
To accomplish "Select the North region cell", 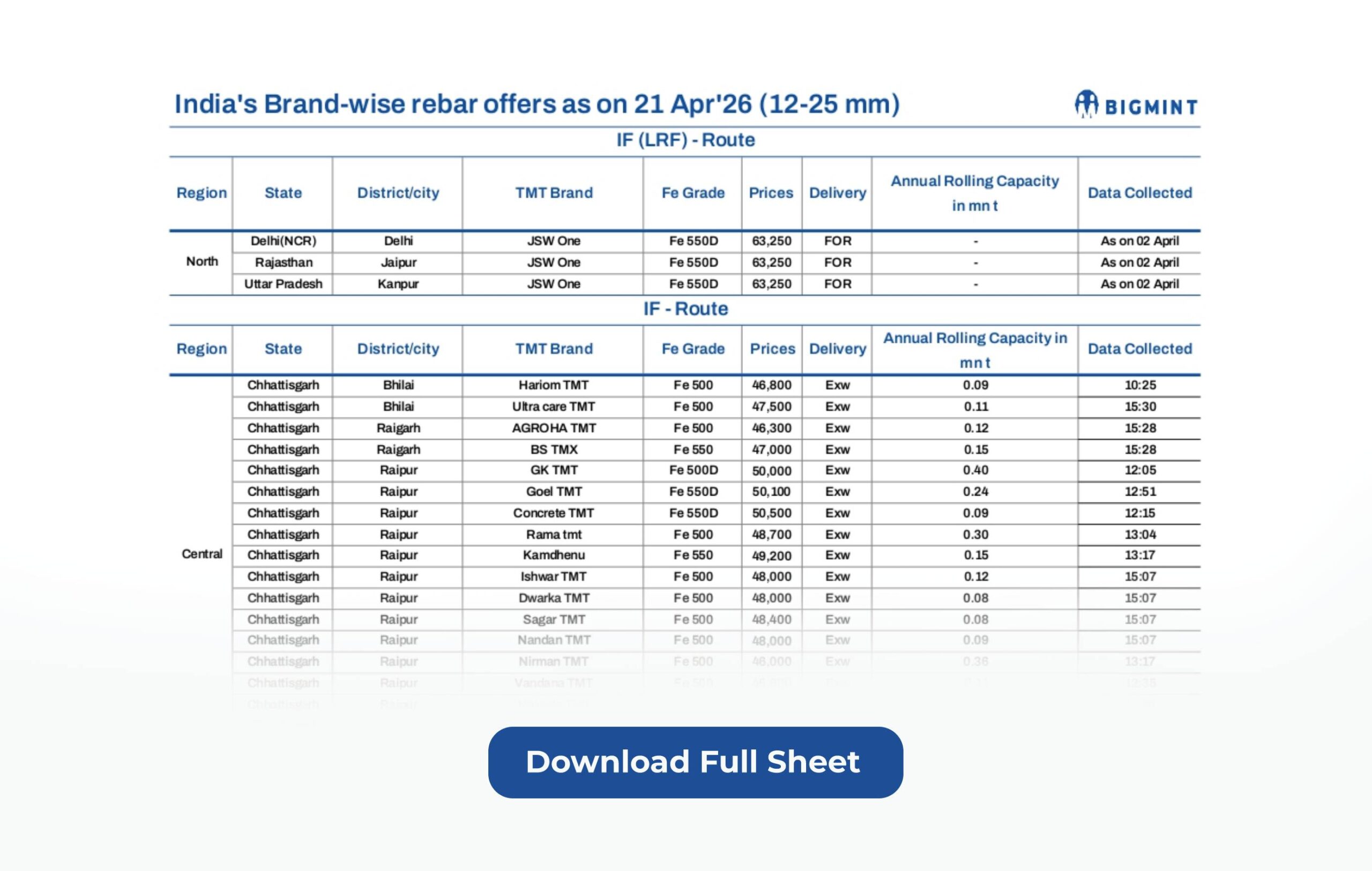I will tap(202, 261).
